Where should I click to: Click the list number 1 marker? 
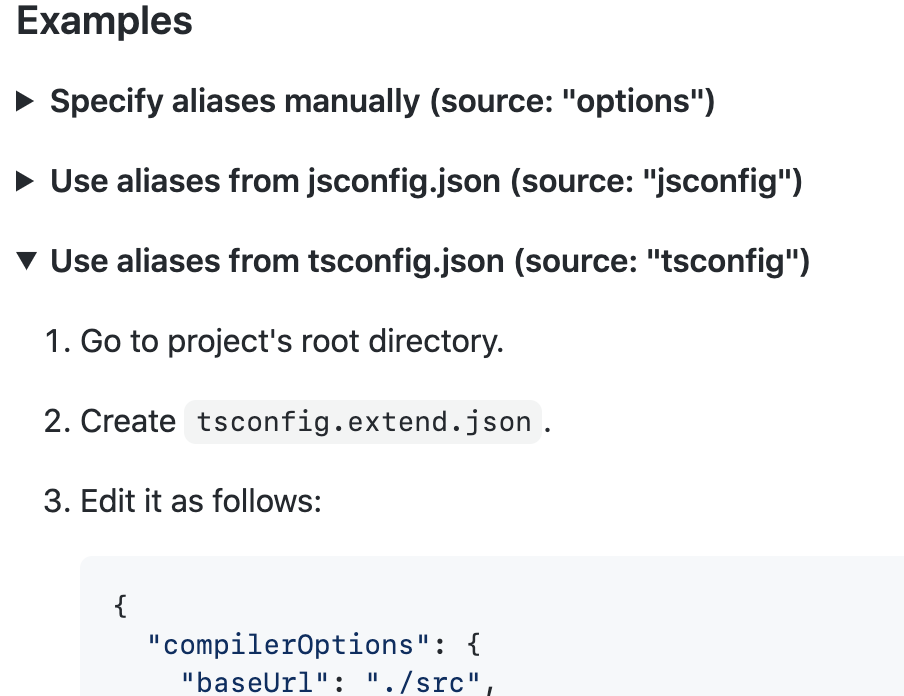[53, 342]
